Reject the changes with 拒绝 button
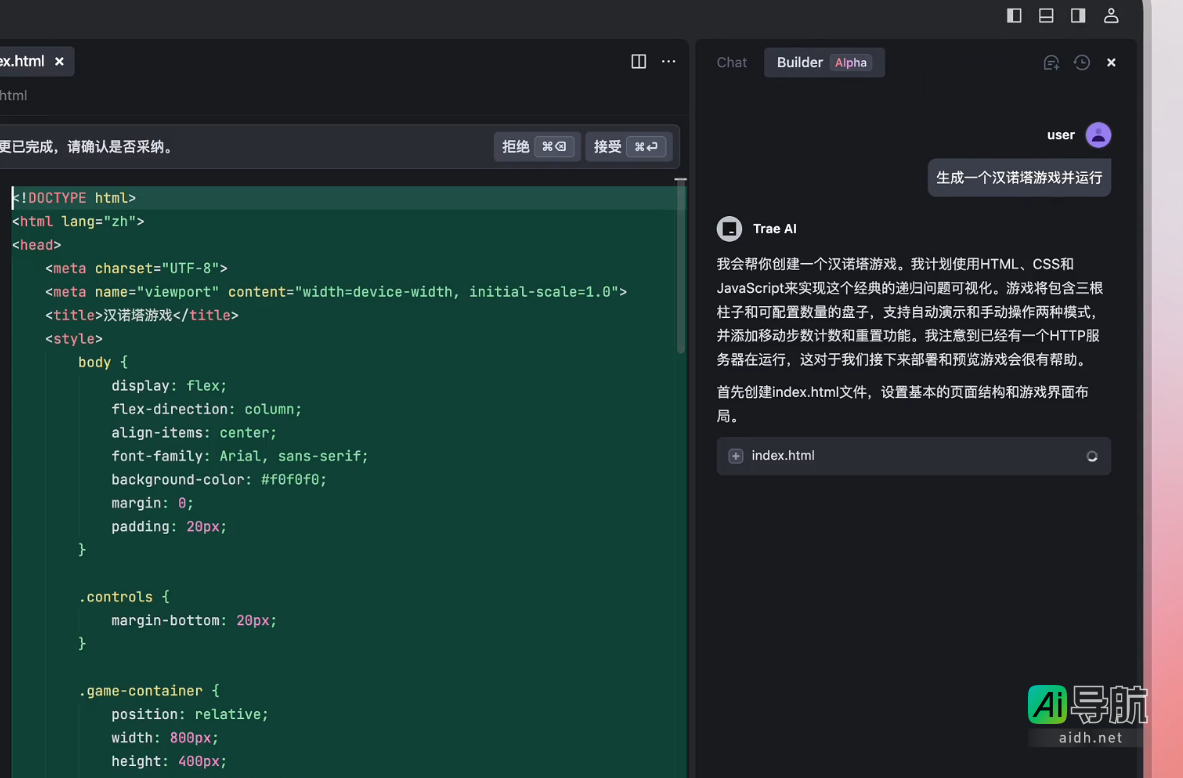This screenshot has height=778, width=1183. tap(536, 146)
